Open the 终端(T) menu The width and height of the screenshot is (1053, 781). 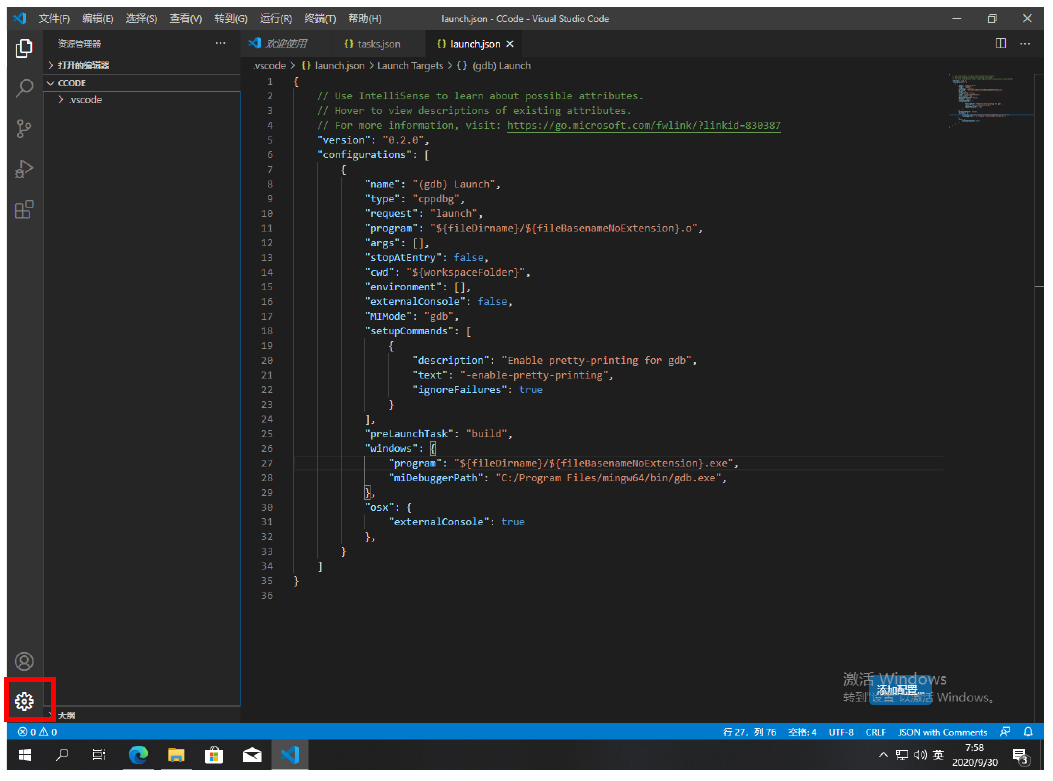click(x=320, y=19)
